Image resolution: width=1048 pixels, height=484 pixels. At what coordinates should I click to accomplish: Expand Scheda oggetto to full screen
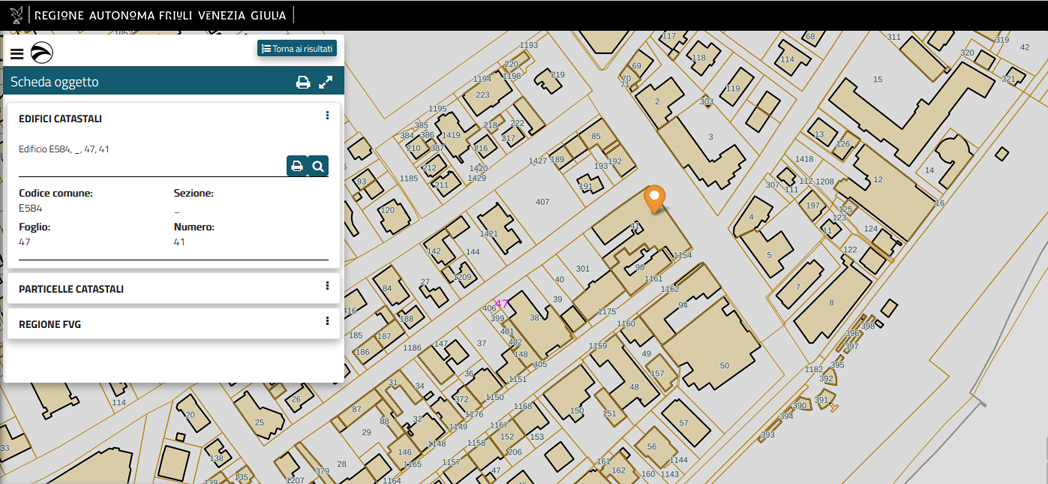pos(326,82)
